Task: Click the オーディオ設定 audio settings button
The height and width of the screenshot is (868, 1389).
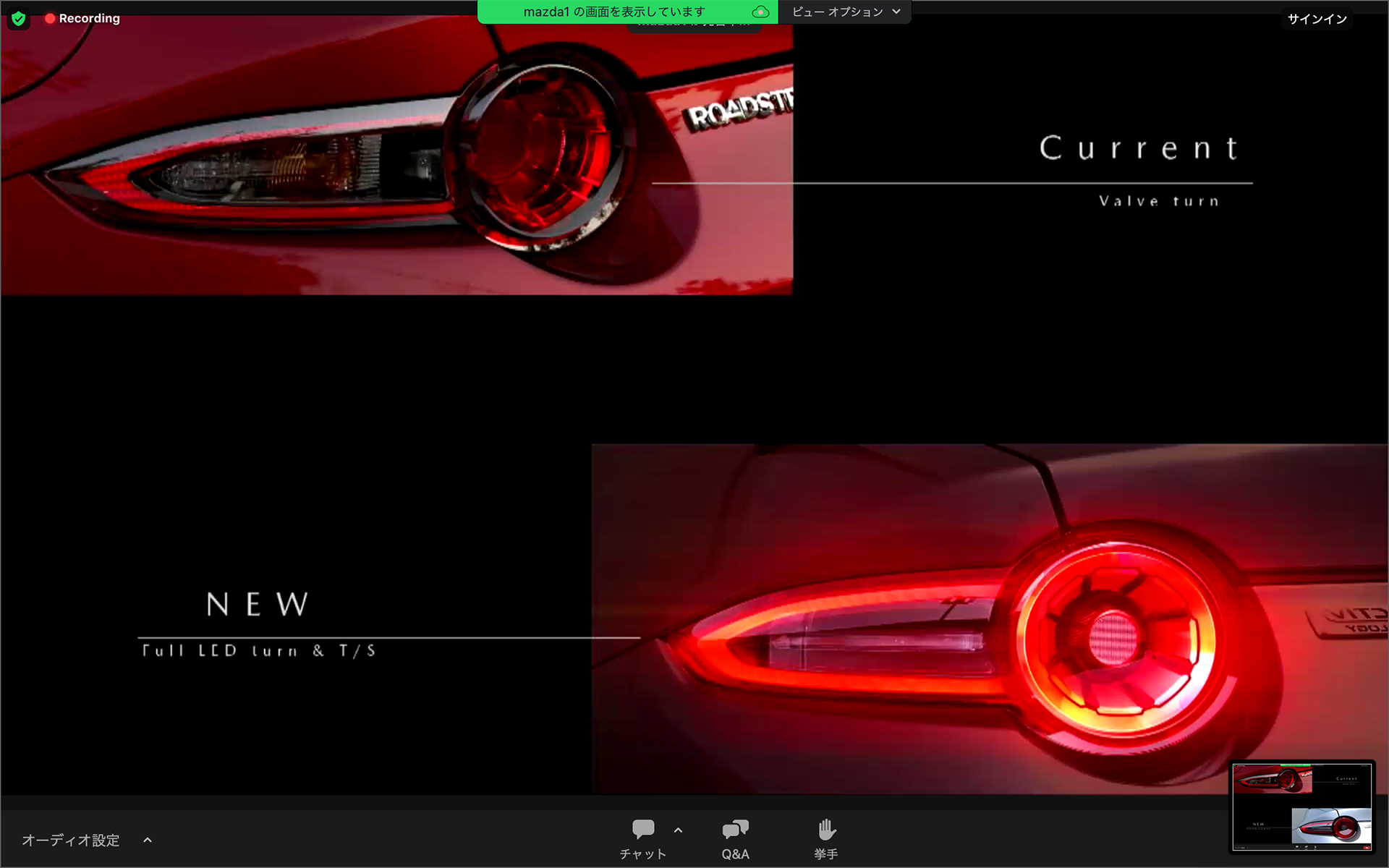Action: coord(71,840)
